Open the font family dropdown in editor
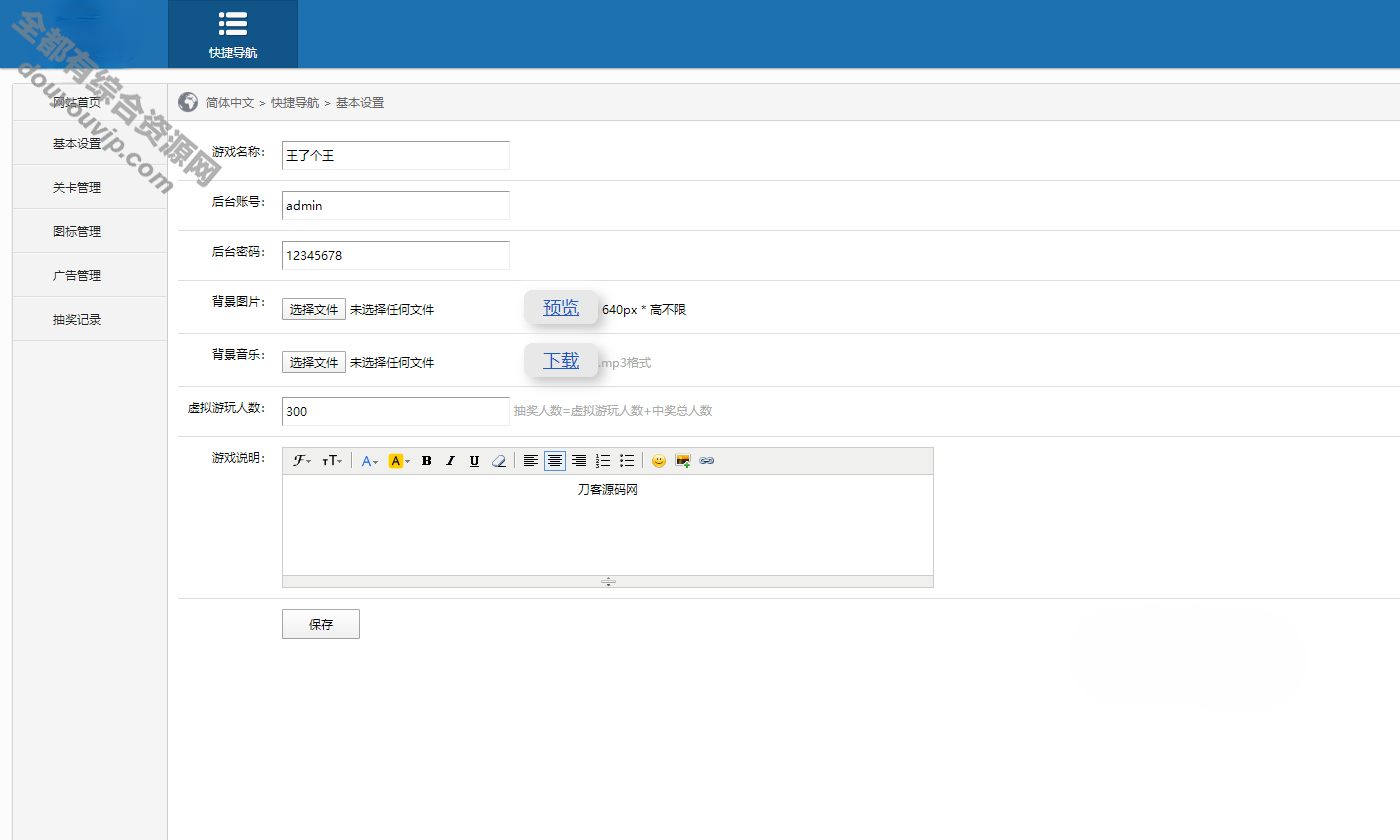Screen dimensions: 1400x840 (x=302, y=461)
